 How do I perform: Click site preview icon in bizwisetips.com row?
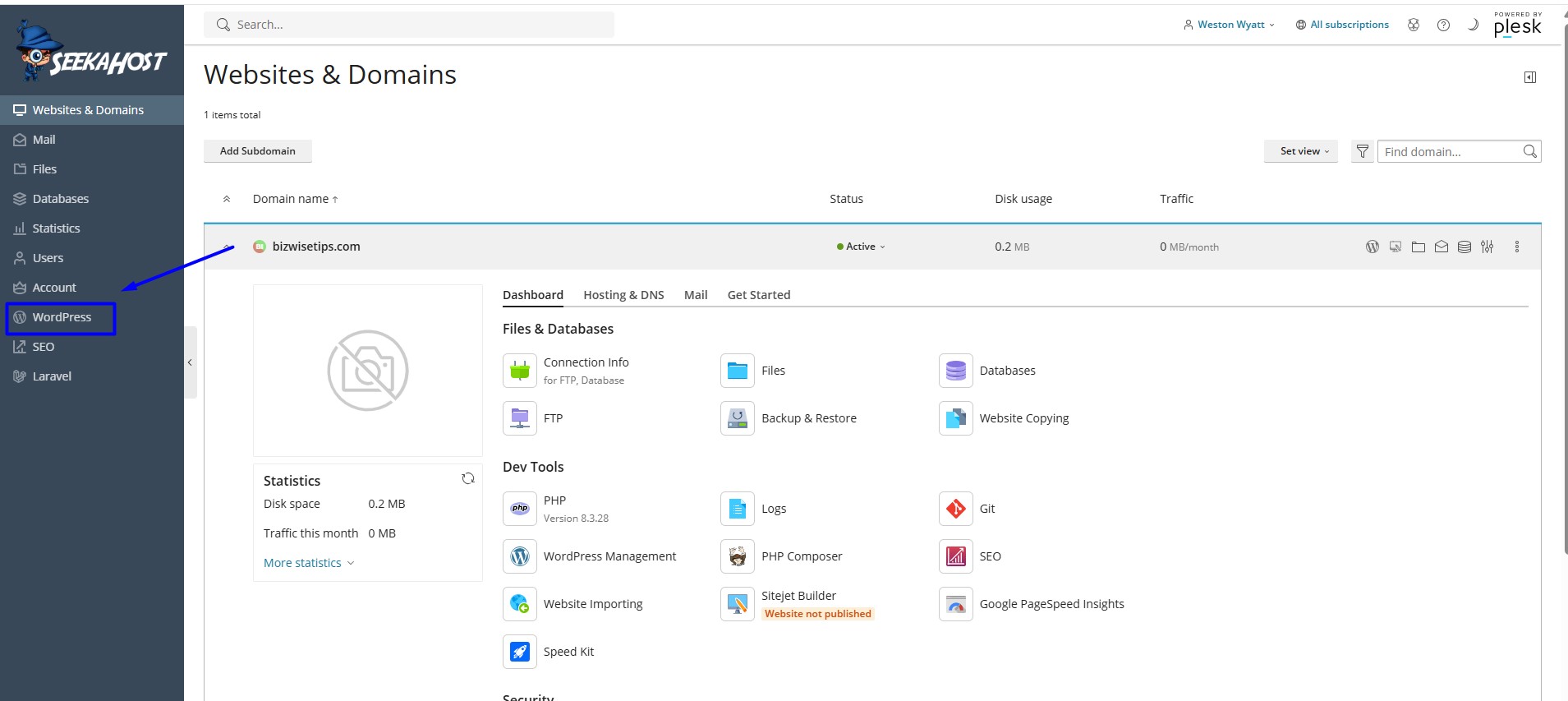click(1396, 247)
